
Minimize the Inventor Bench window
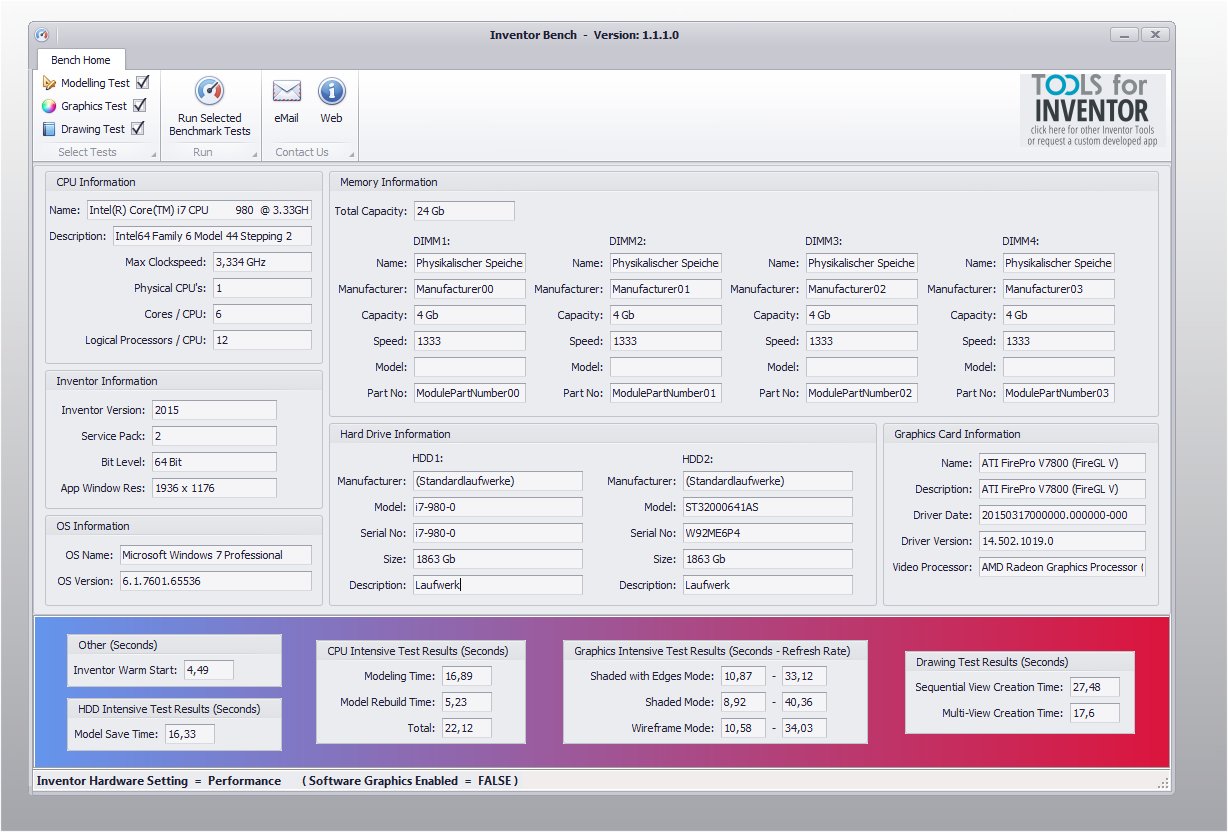[x=1125, y=35]
